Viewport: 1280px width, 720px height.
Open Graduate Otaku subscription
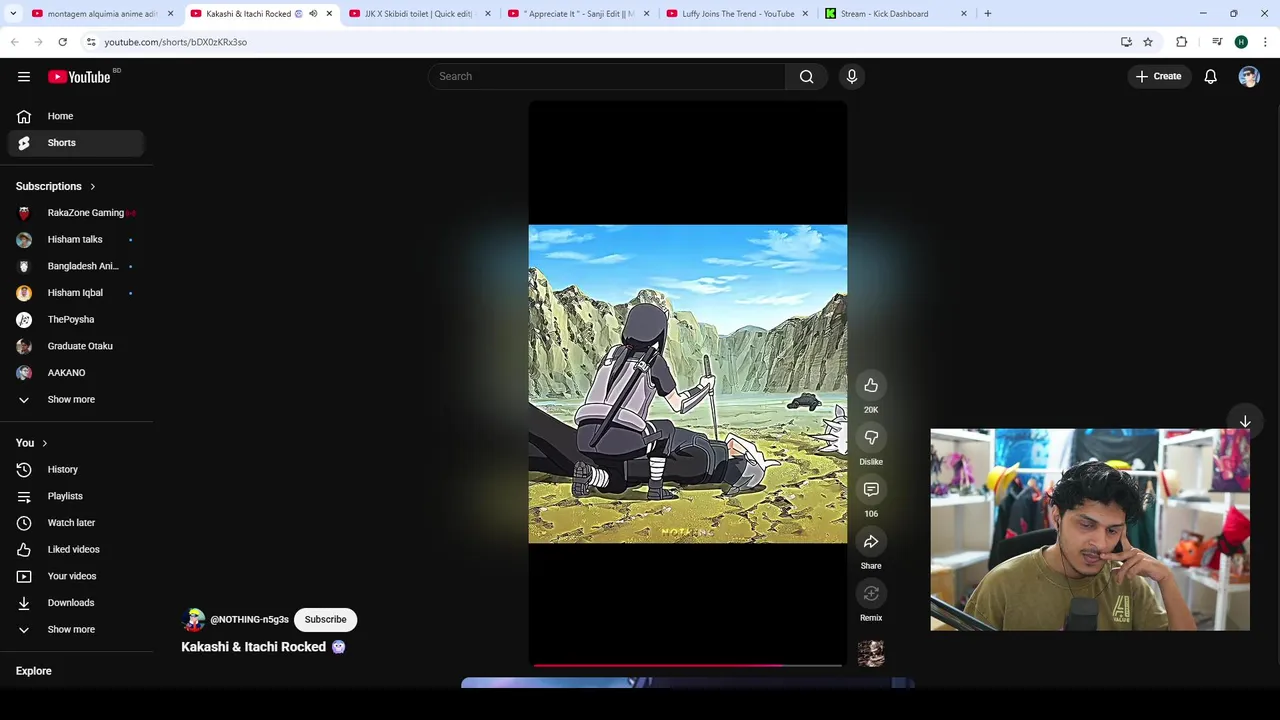coord(76,346)
